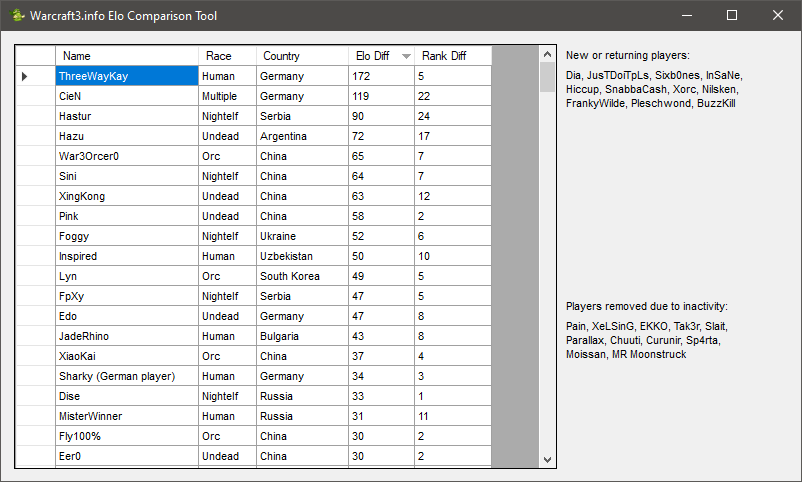Sort by the Name column header
Image resolution: width=802 pixels, height=482 pixels.
(x=127, y=56)
